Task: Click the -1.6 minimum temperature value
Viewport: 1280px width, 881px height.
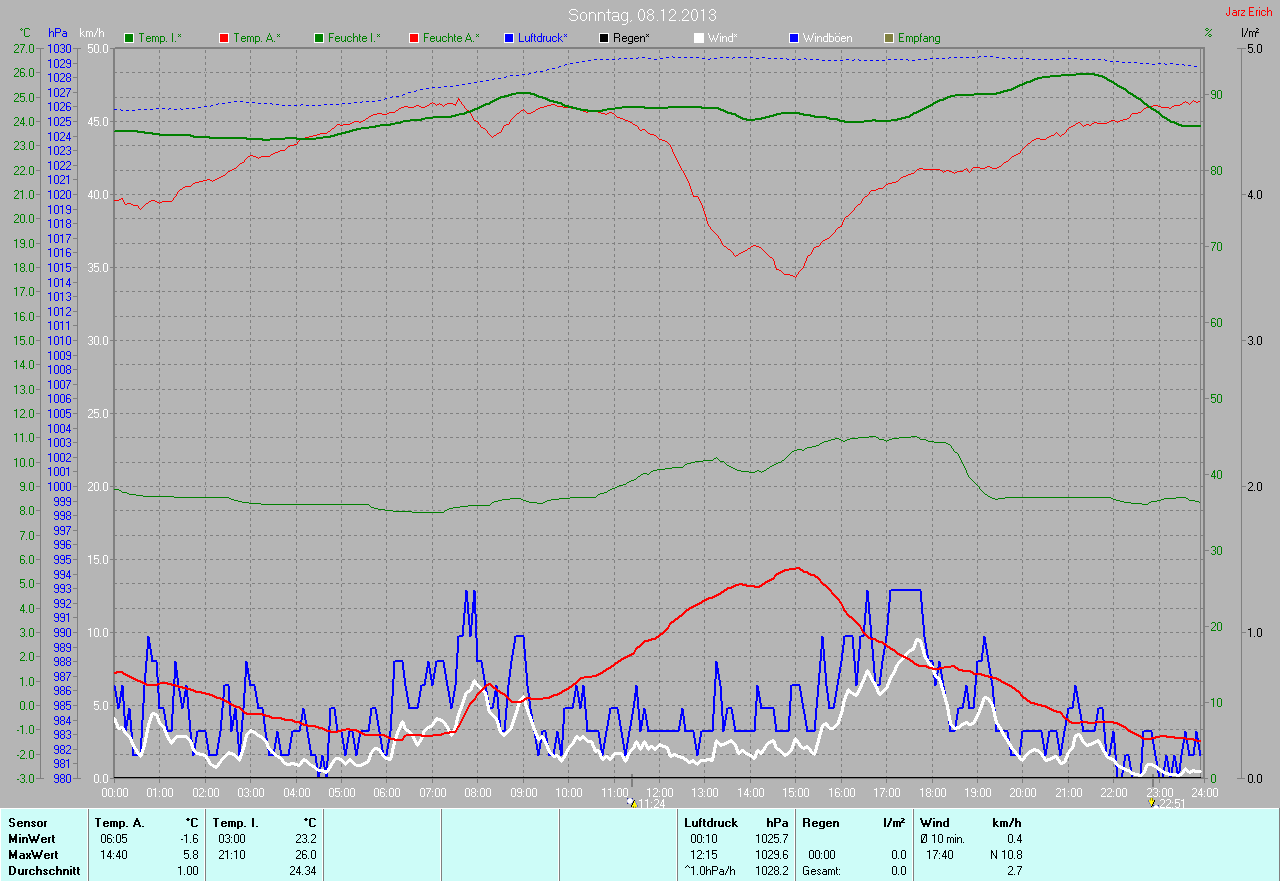Action: 189,839
